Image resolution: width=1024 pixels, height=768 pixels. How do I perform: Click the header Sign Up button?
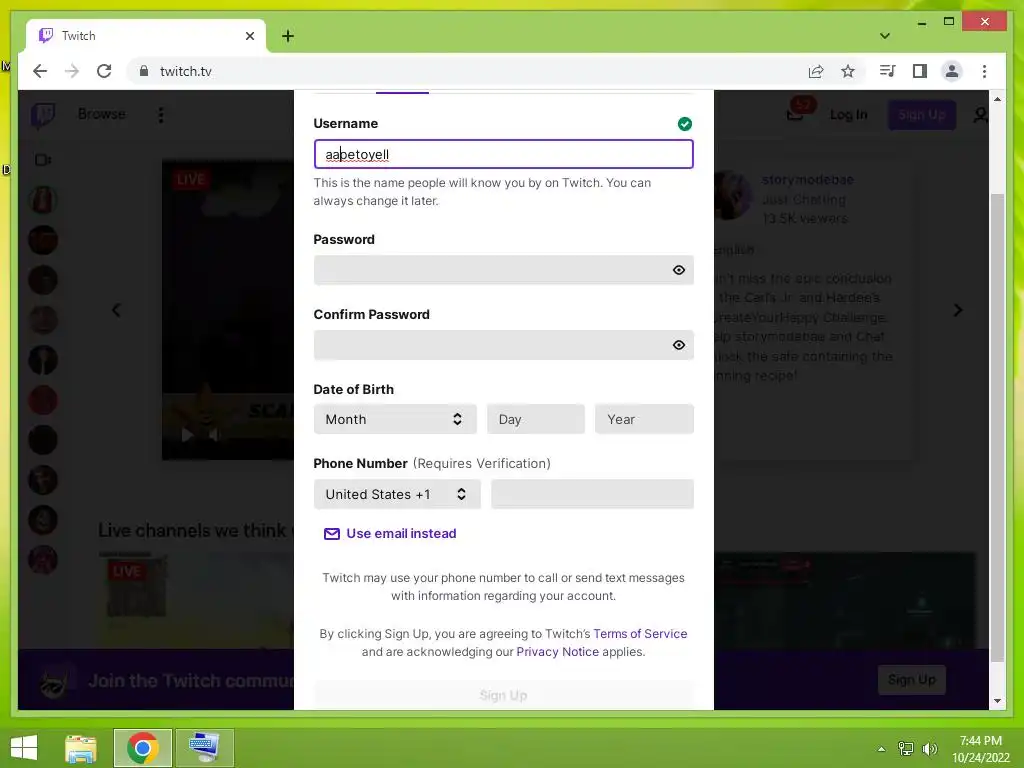[x=921, y=115]
